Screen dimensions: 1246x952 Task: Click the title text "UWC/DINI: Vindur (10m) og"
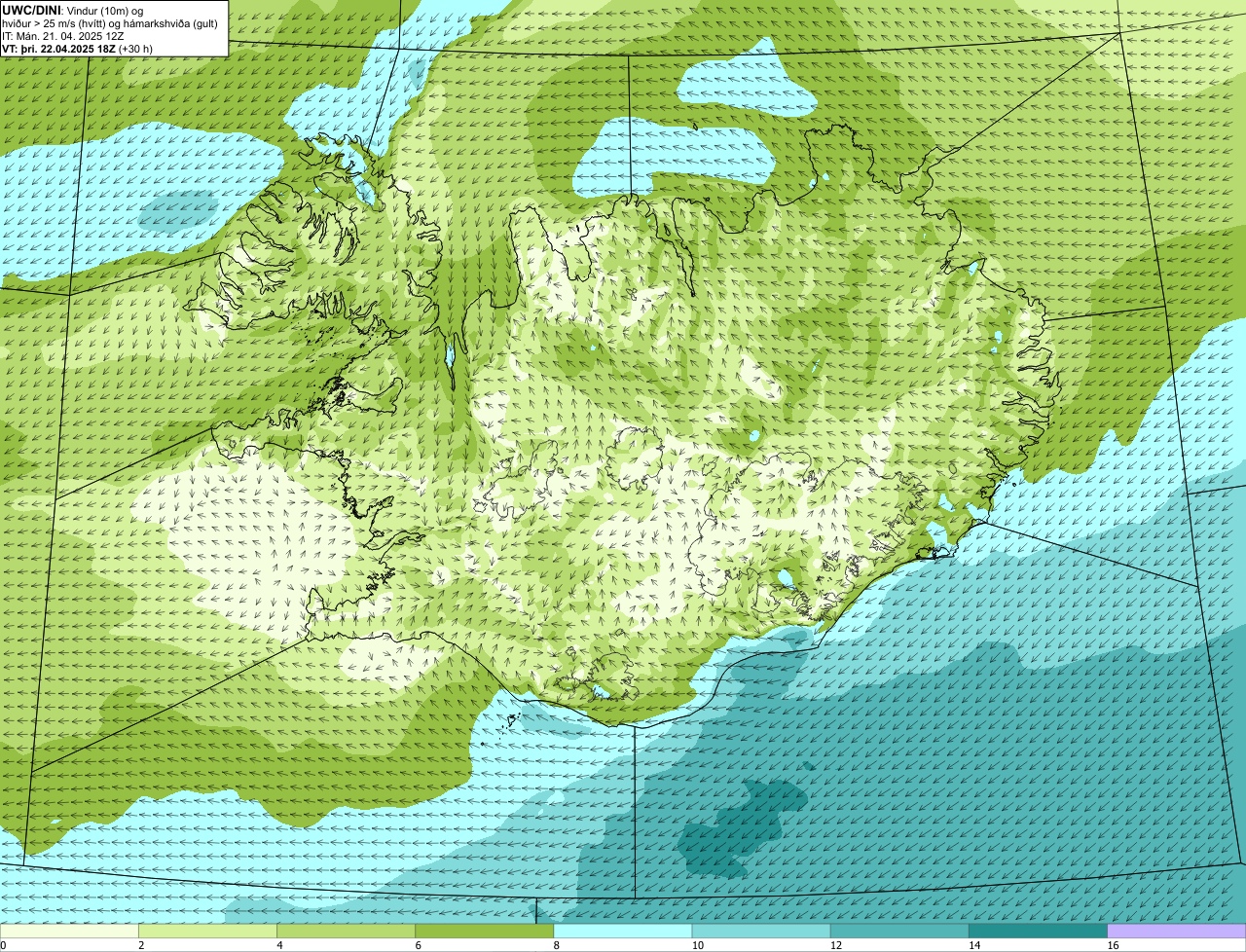[73, 10]
